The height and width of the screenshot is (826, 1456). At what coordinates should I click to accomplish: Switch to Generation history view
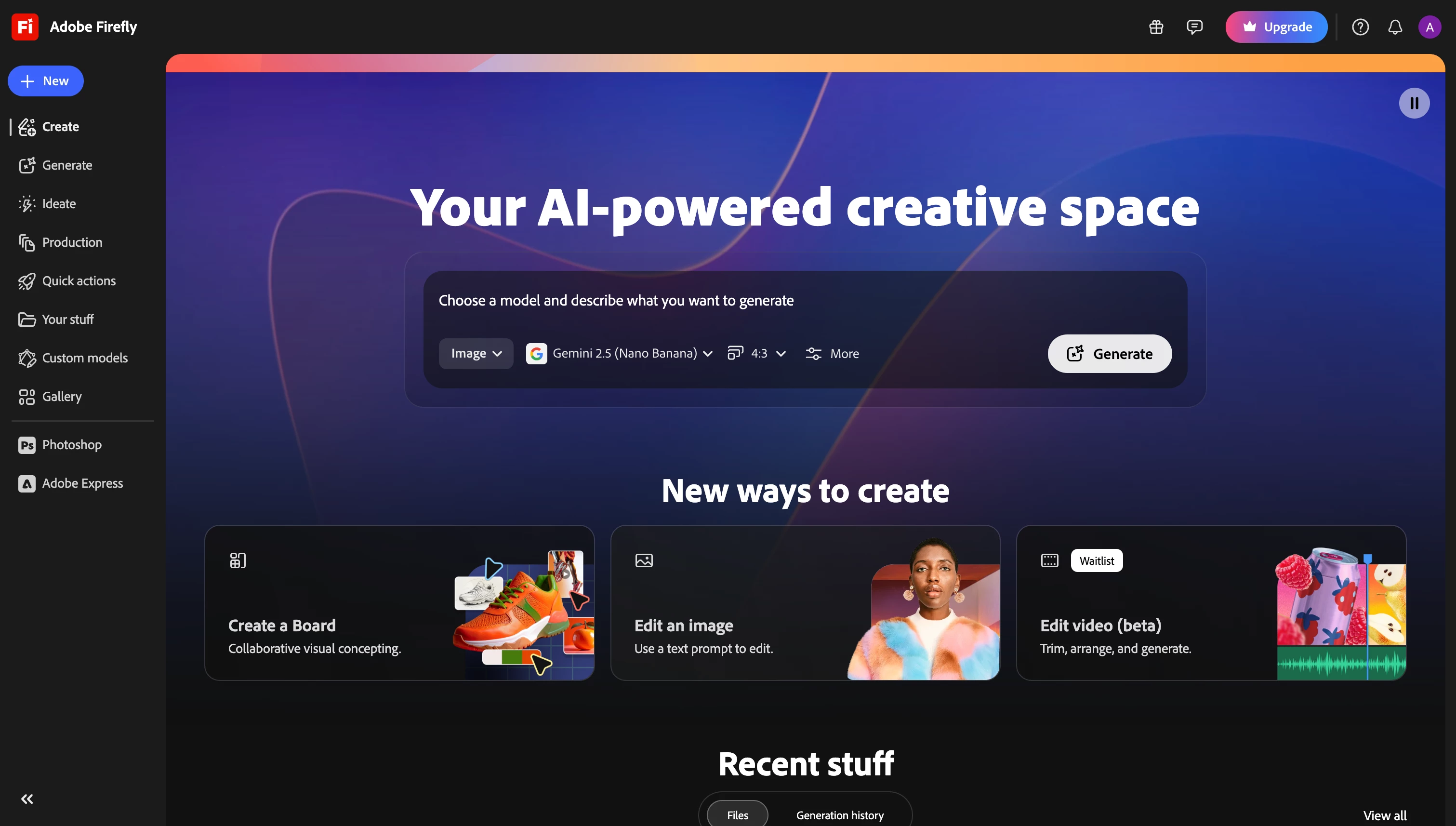[840, 814]
